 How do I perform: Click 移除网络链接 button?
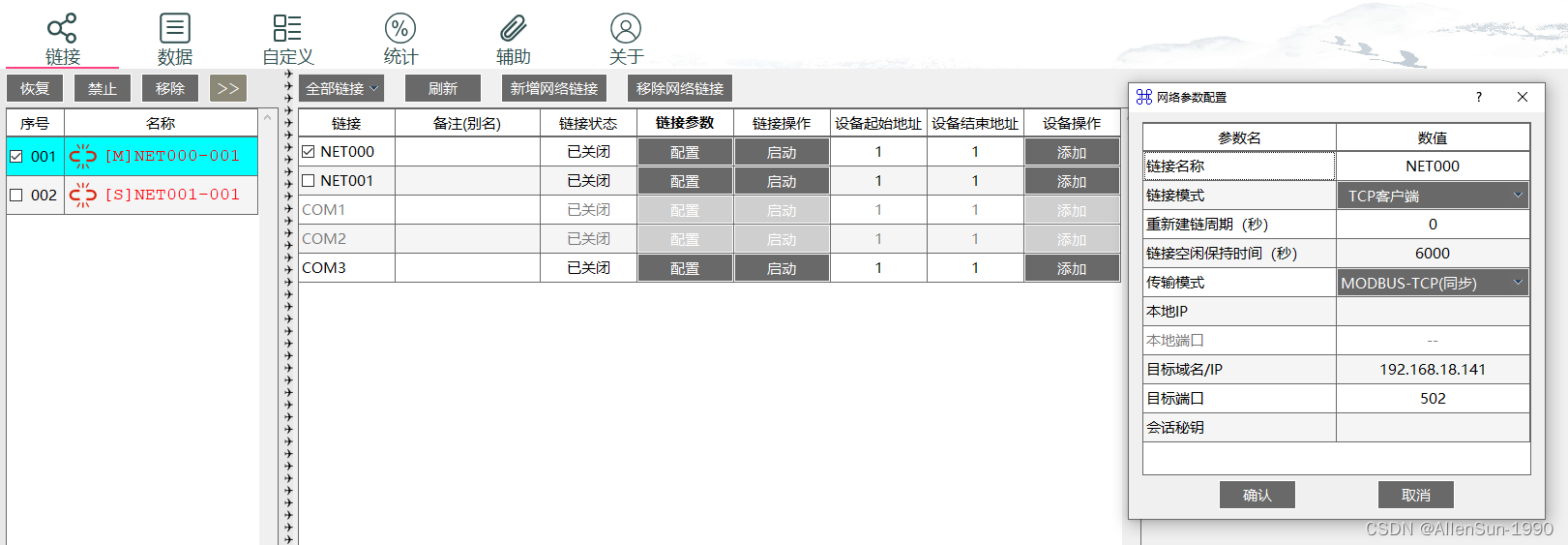tap(680, 88)
